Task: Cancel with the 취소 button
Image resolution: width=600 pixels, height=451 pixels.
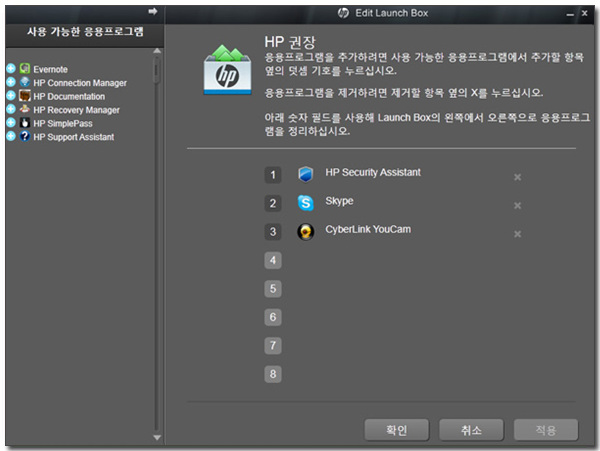Action: coord(471,430)
